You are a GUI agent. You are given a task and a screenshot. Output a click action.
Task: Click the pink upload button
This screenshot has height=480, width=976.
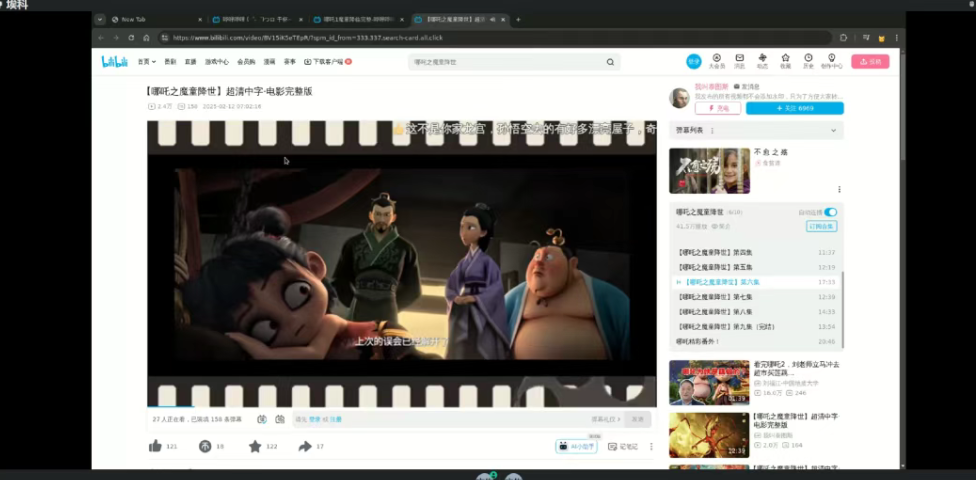coord(869,61)
